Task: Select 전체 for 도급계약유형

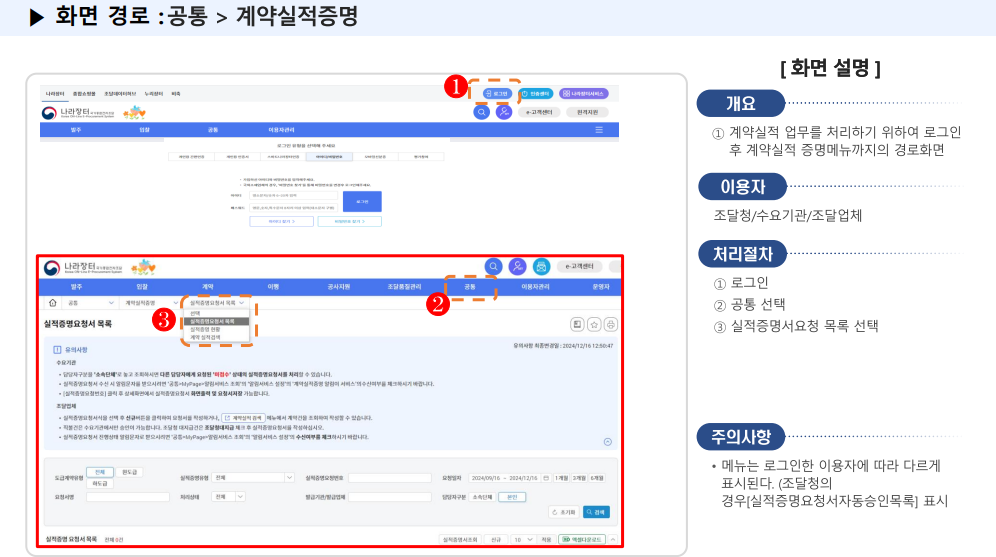Action: (x=100, y=473)
